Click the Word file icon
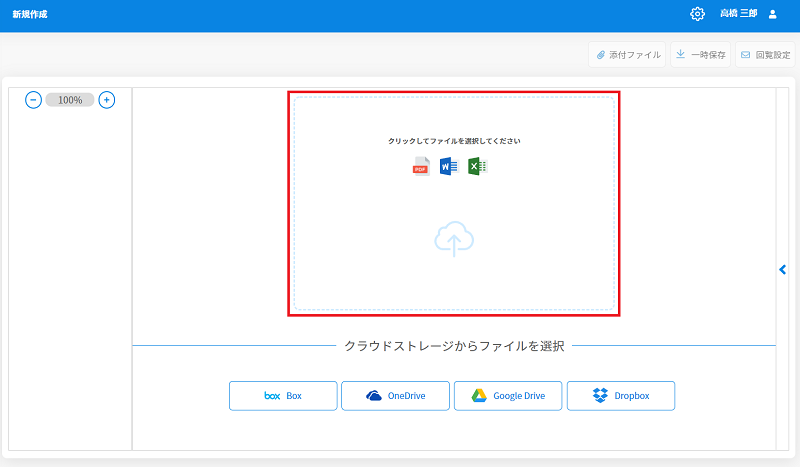Screen dimensions: 800x467 coord(449,166)
